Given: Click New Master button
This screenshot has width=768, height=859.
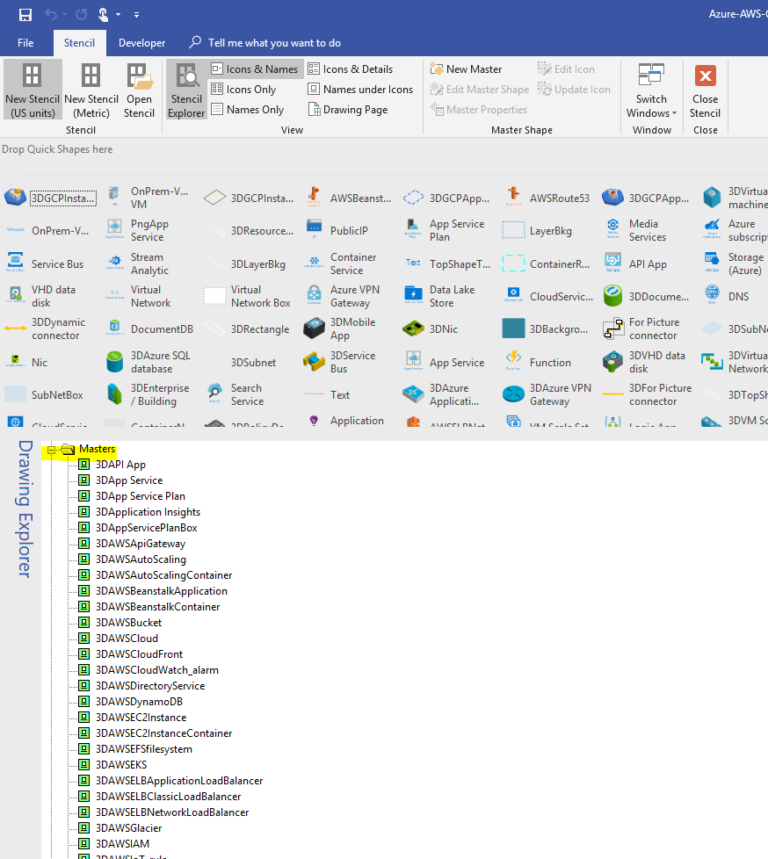Looking at the screenshot, I should [466, 69].
